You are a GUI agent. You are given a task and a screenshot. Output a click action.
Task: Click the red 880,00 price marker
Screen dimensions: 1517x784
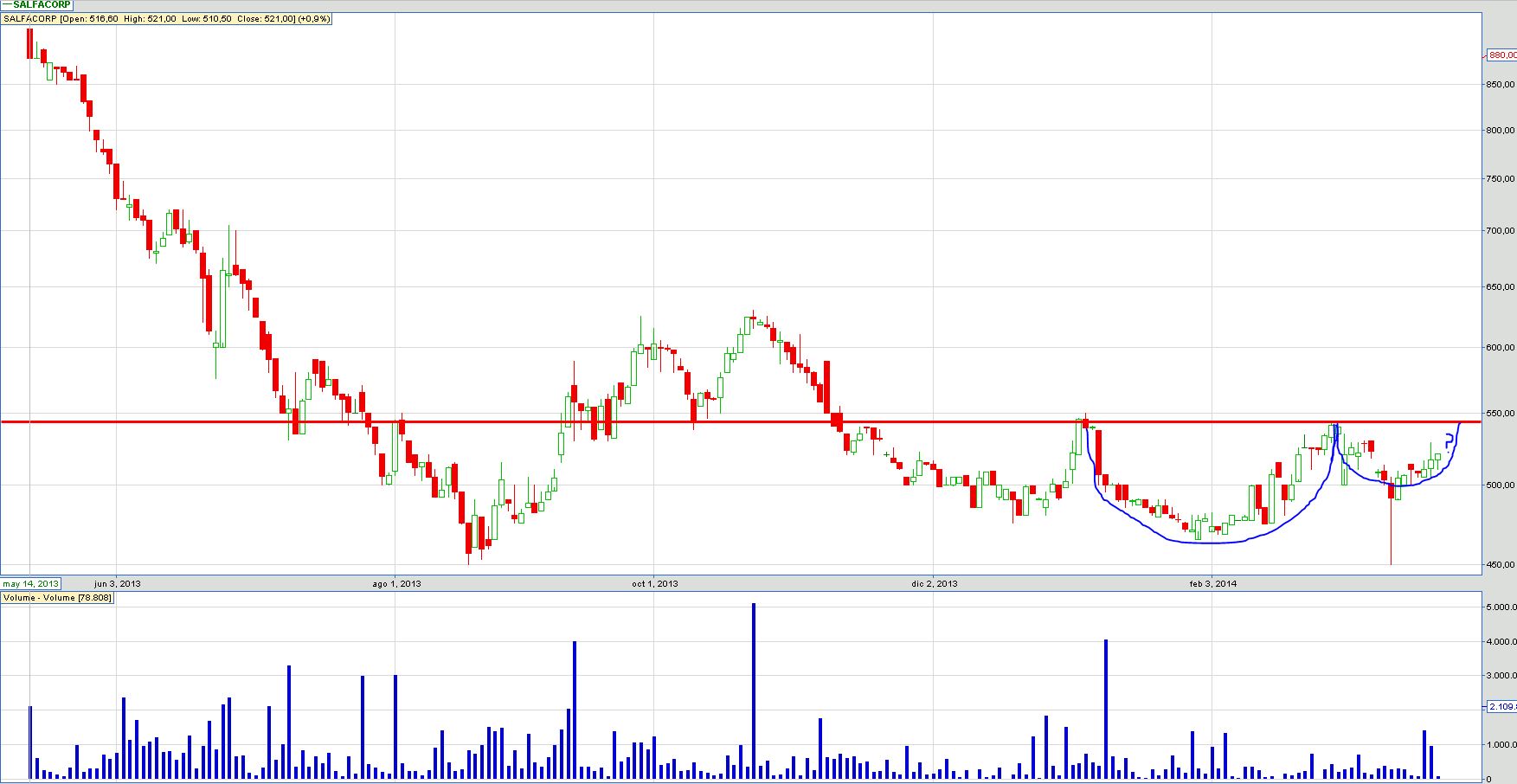1501,55
